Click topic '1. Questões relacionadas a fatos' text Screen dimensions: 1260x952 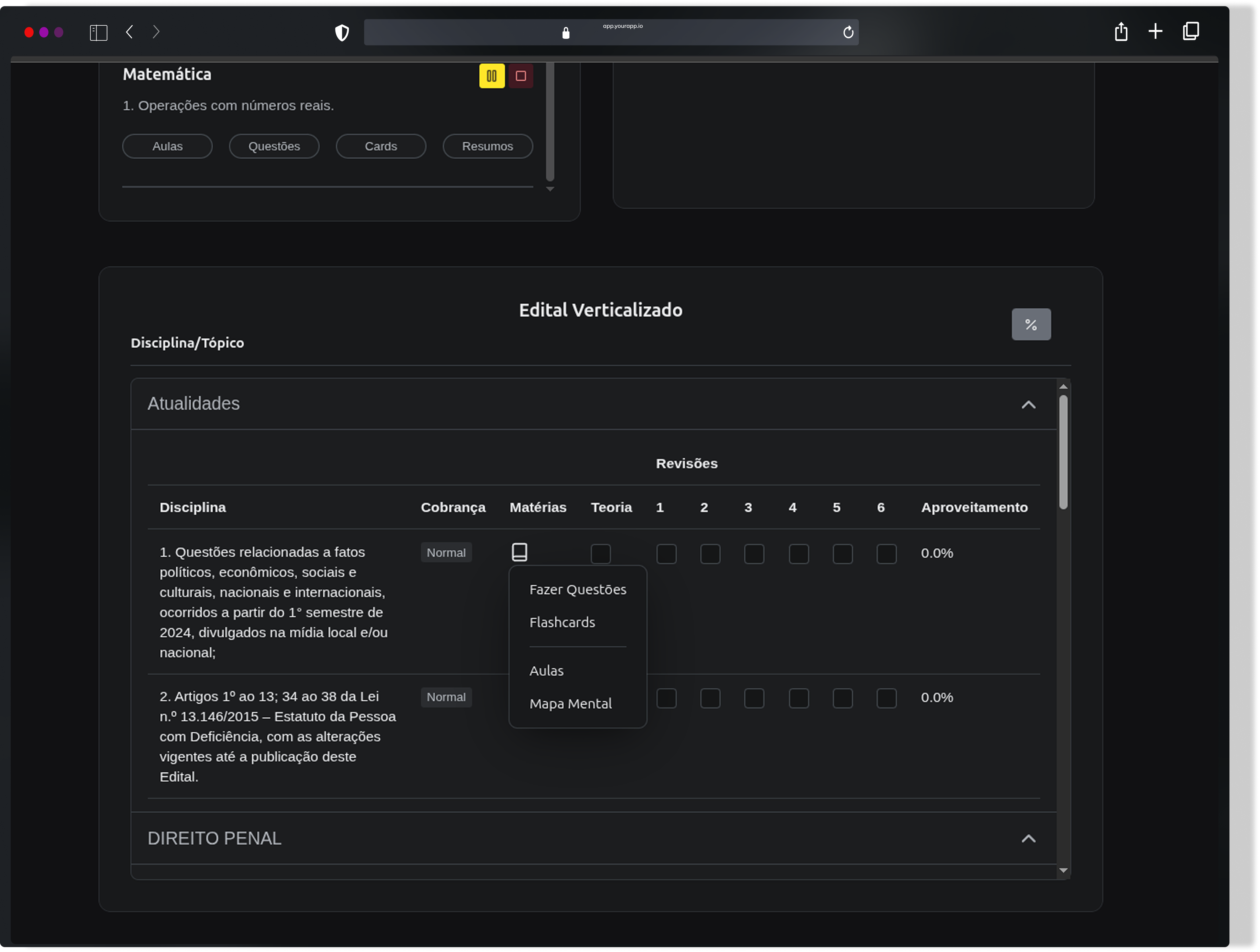(x=273, y=603)
